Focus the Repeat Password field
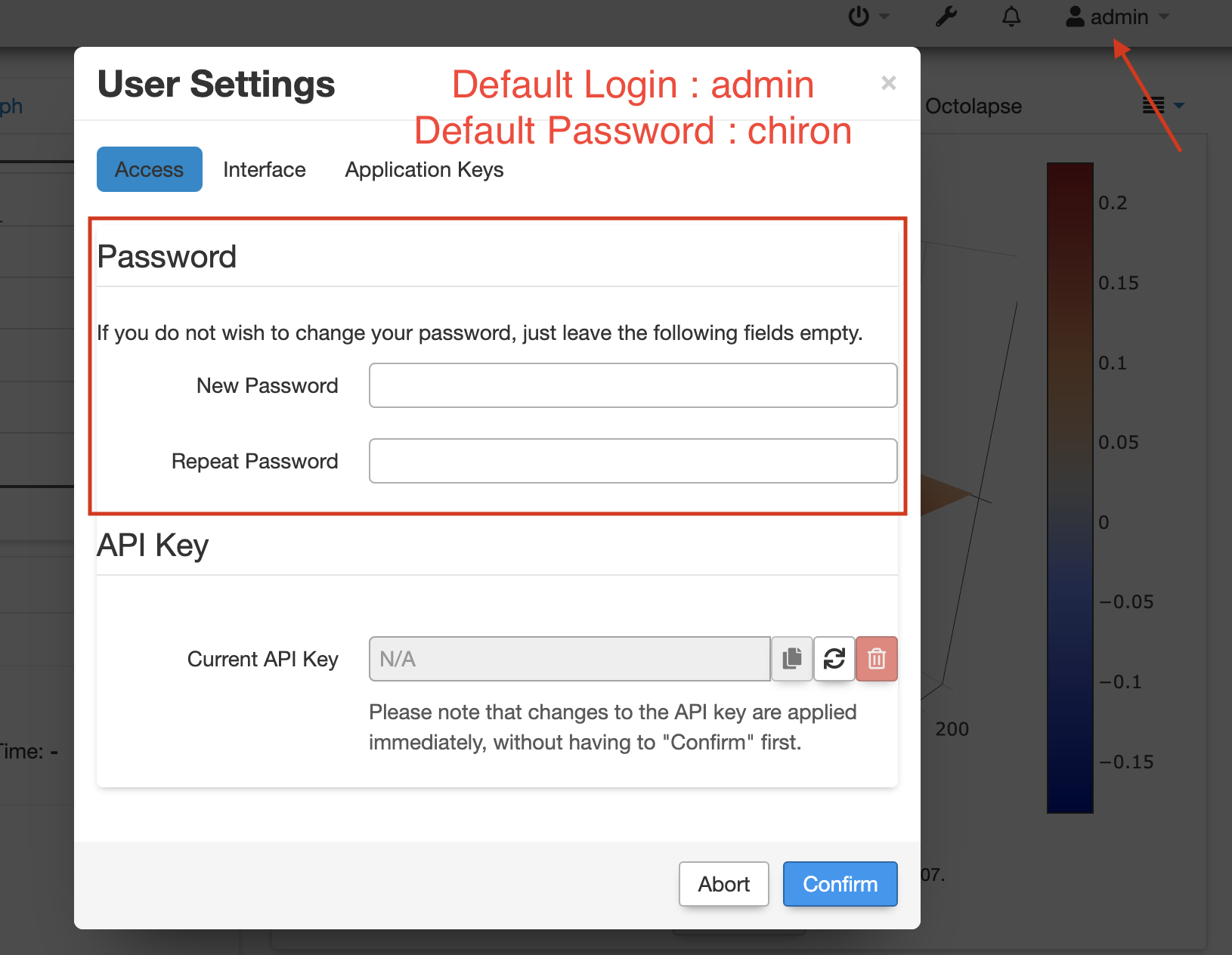1232x955 pixels. [633, 461]
